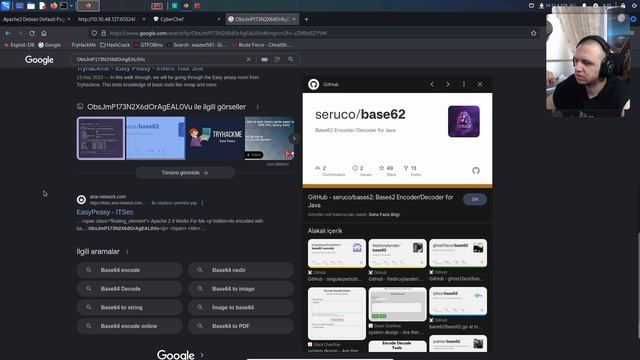Reload the page with refresh icon

point(32,33)
